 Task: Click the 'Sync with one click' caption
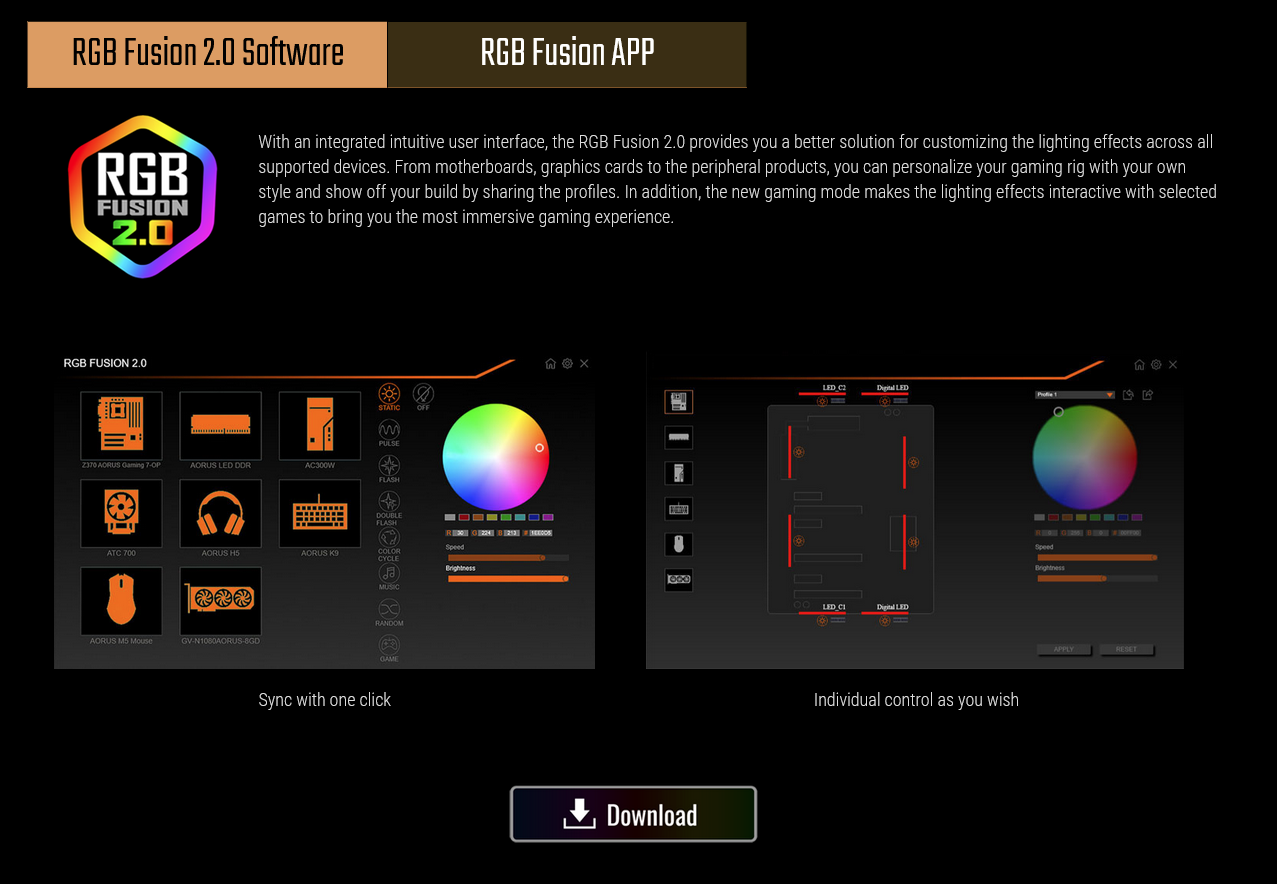point(324,700)
